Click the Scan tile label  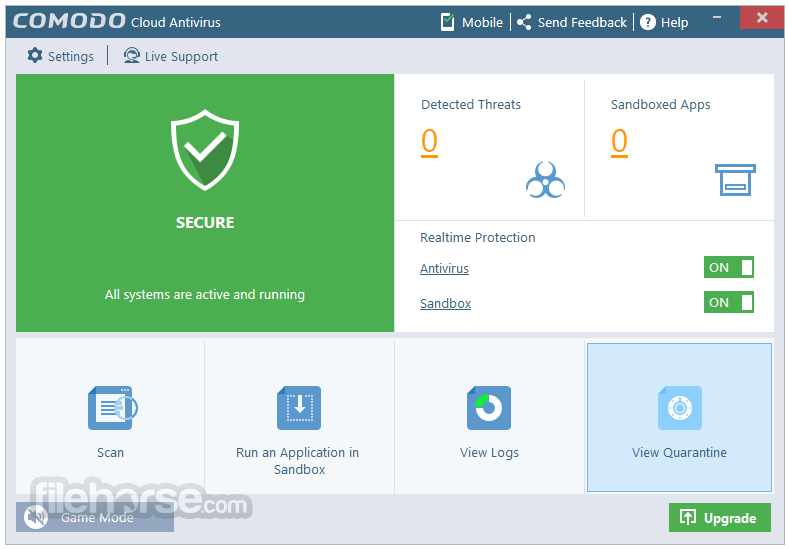click(x=110, y=452)
